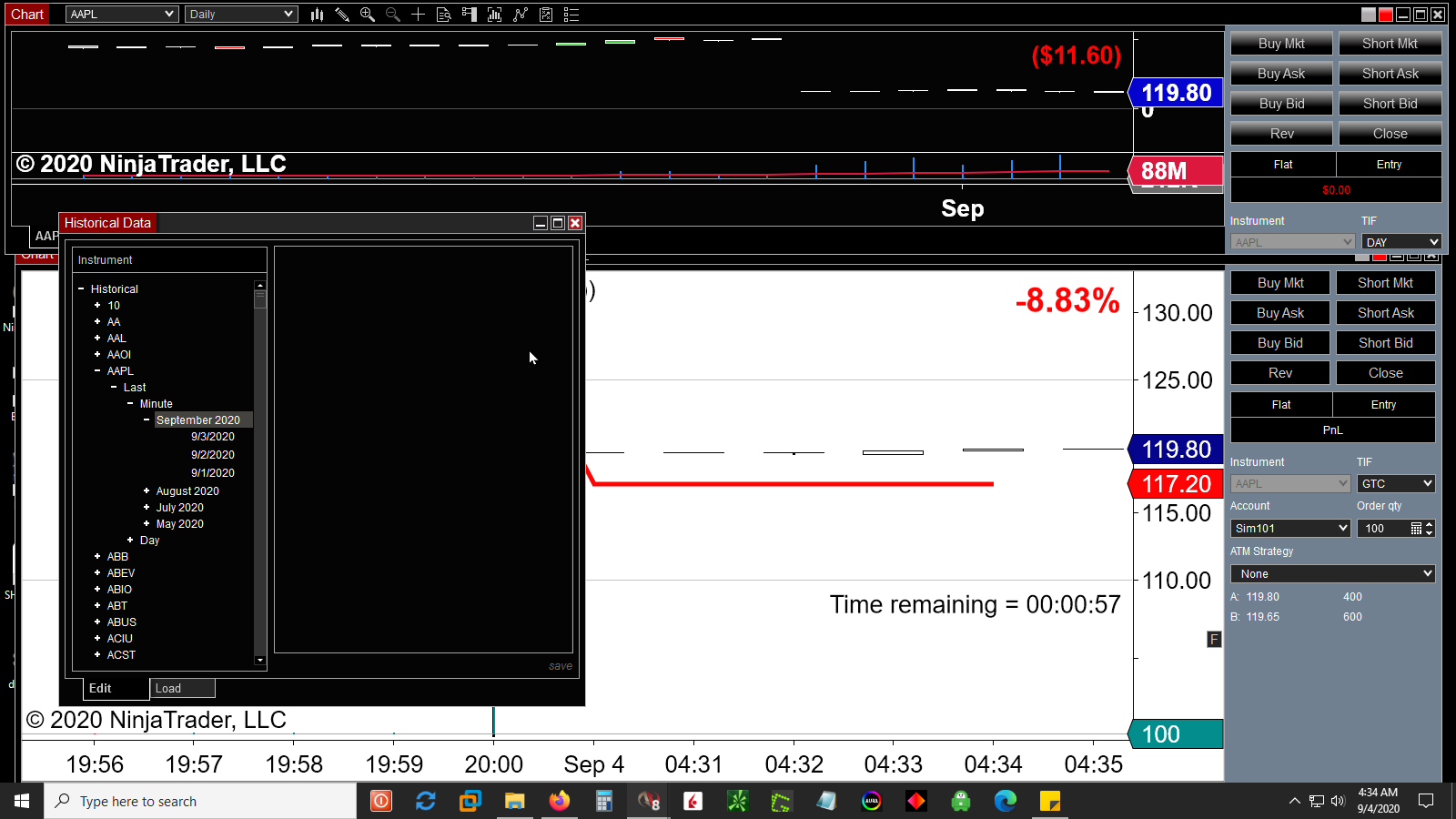
Task: Select May 2020 in the tree
Action: [x=180, y=524]
